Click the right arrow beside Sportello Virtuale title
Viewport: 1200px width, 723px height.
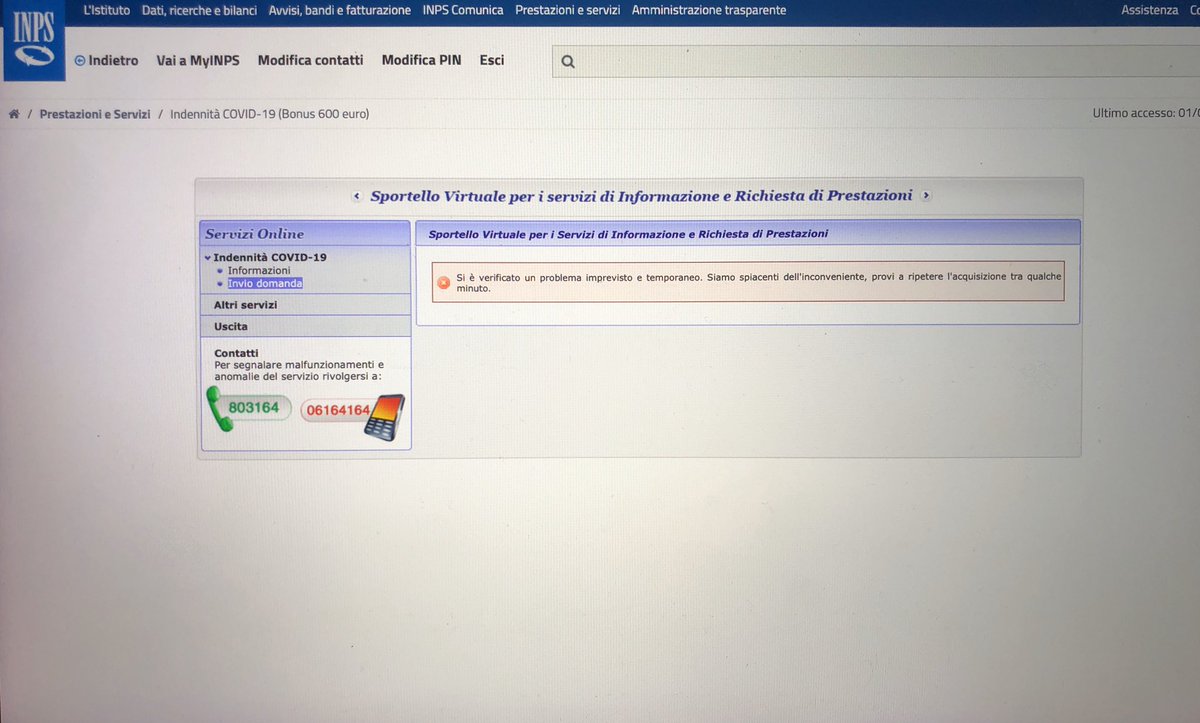click(x=926, y=196)
